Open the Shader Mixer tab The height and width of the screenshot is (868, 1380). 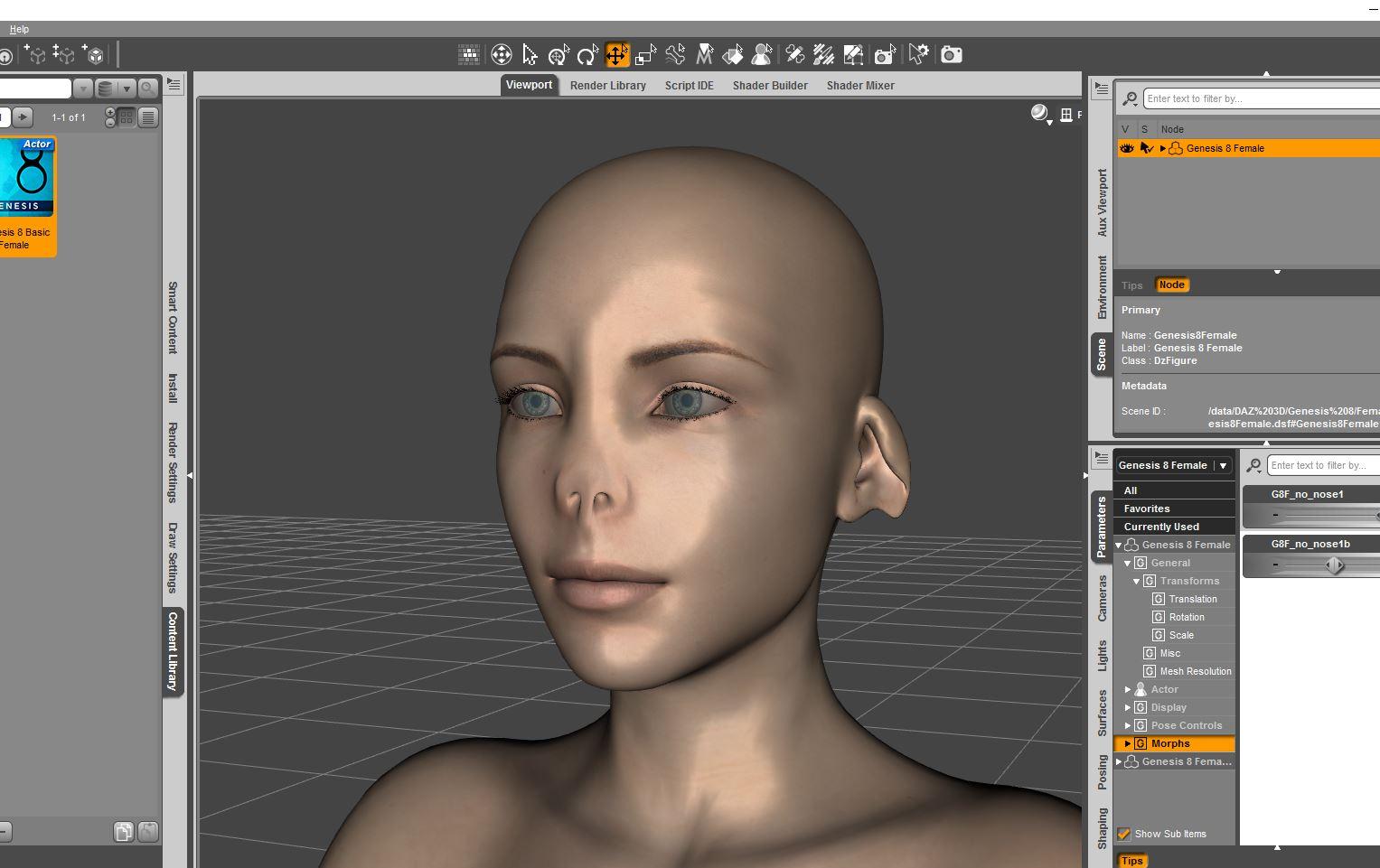(x=860, y=86)
